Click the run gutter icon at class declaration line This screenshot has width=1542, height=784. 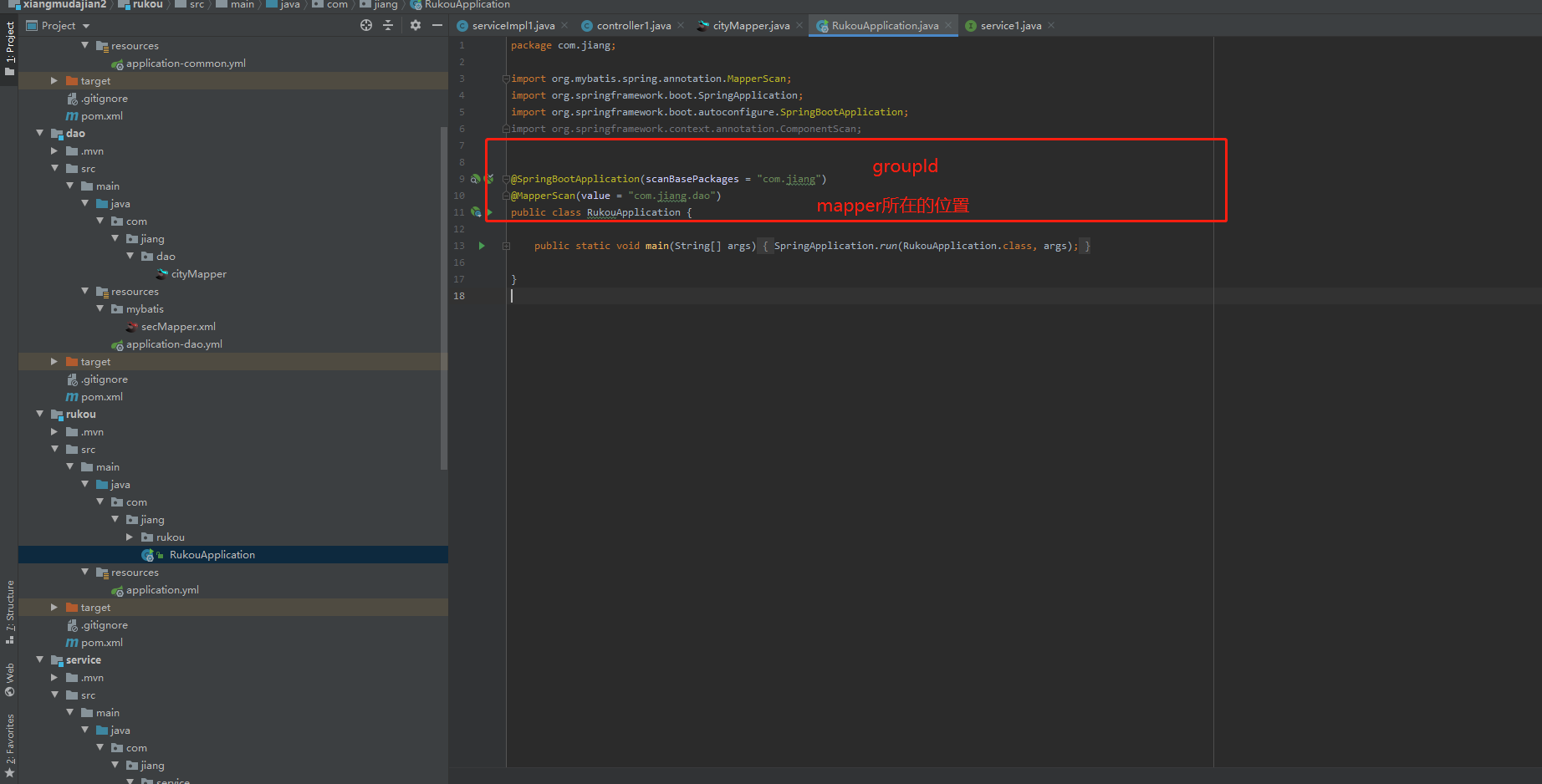click(x=489, y=212)
